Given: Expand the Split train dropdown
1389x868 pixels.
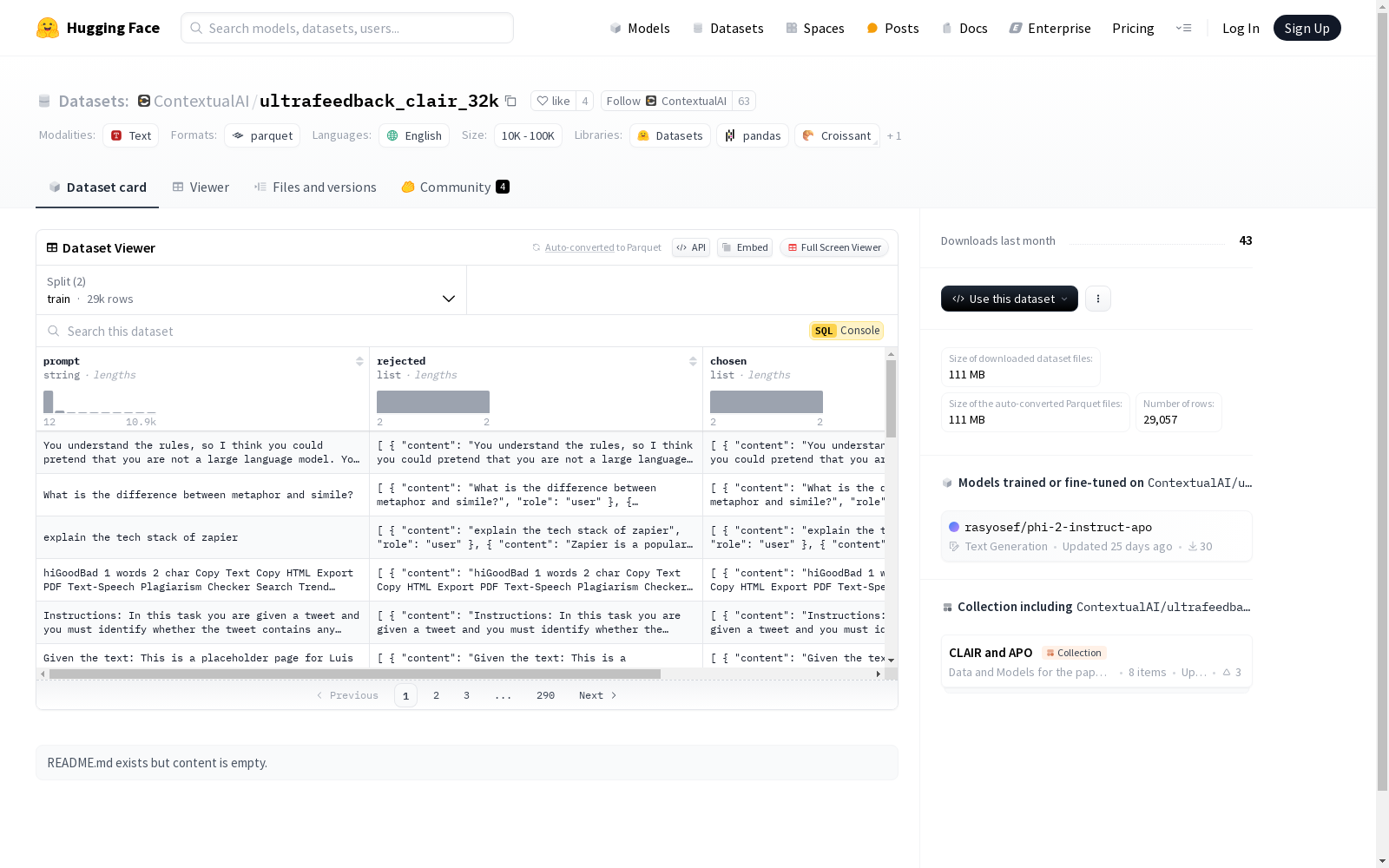Looking at the screenshot, I should point(252,290).
